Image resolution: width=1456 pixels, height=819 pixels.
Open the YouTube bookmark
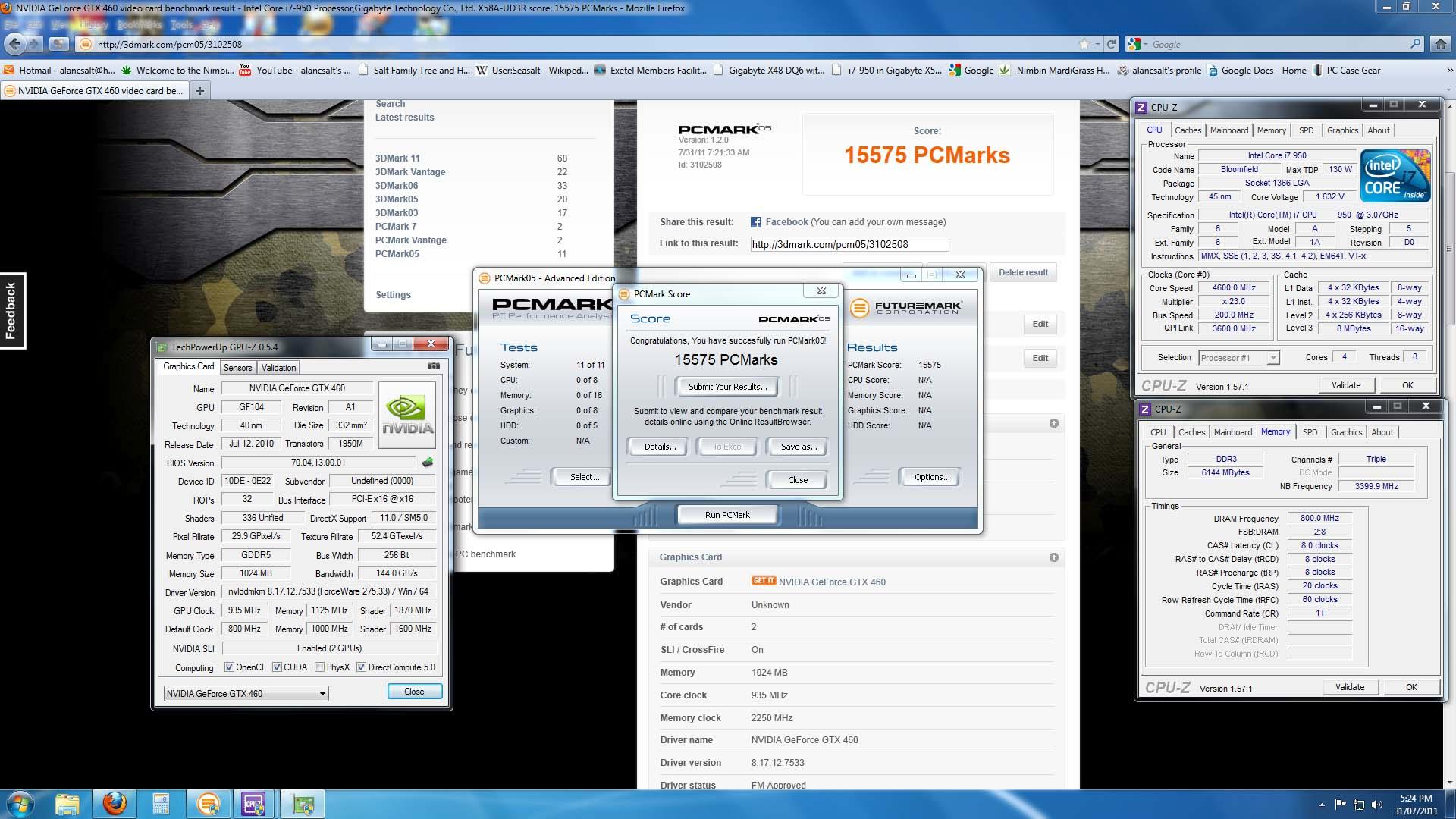point(295,71)
